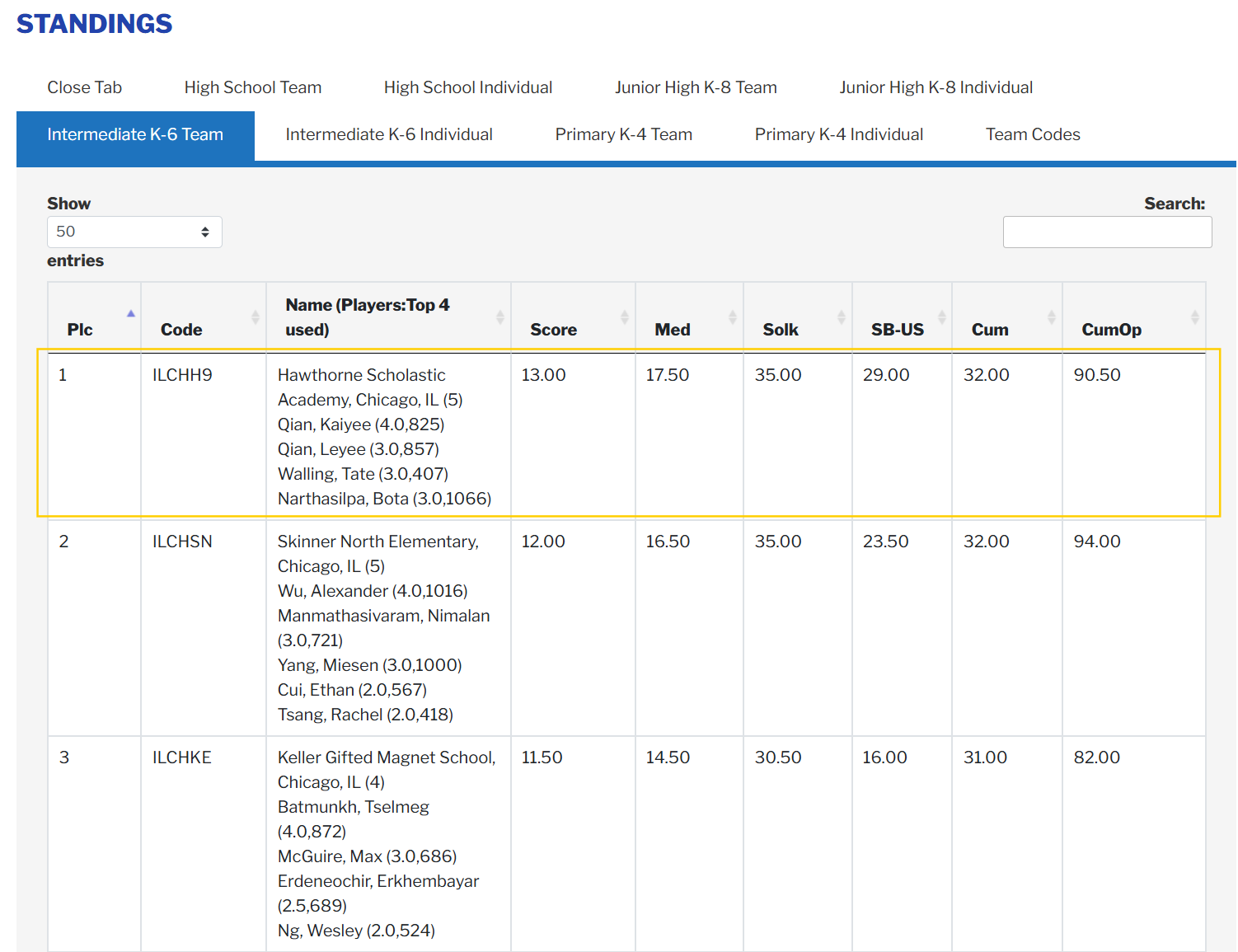Click Med column sort icon
The image size is (1238, 952).
click(x=732, y=317)
